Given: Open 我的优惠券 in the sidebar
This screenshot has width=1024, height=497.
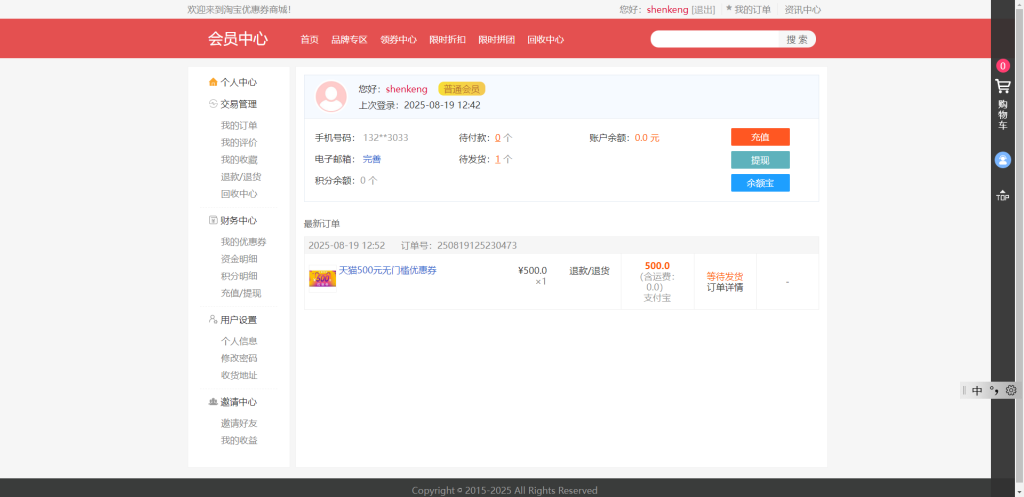Looking at the screenshot, I should tap(244, 242).
